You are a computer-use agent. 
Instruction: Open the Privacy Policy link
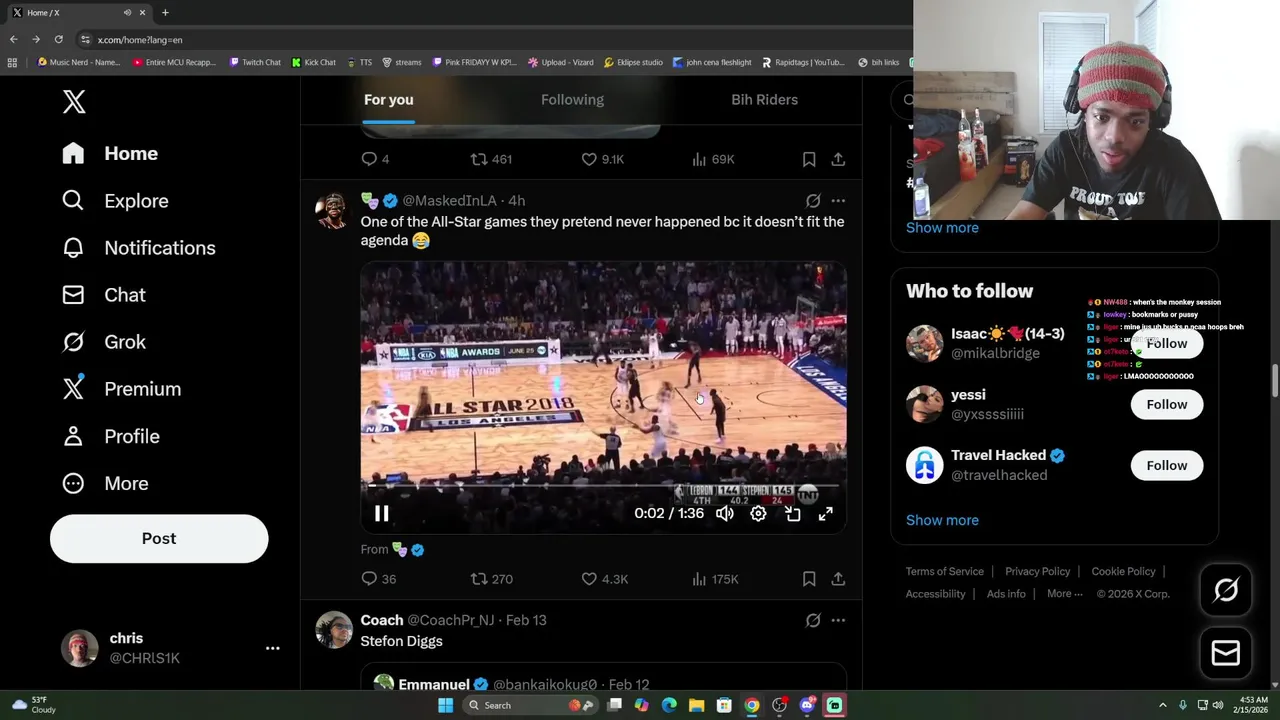click(1037, 571)
